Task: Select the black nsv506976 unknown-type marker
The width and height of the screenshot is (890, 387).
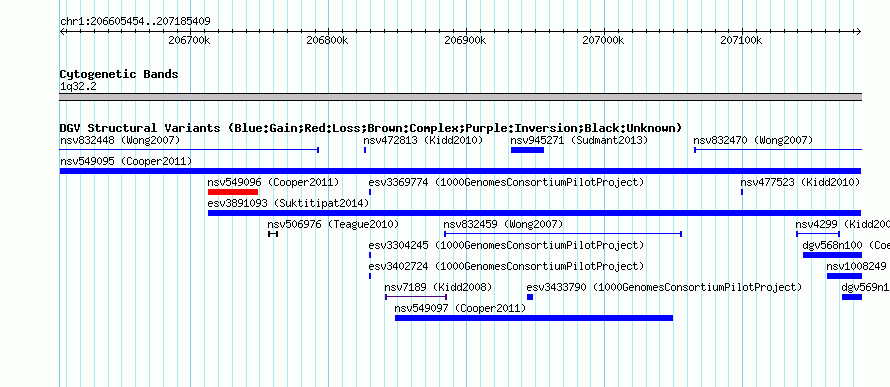Action: (x=273, y=234)
